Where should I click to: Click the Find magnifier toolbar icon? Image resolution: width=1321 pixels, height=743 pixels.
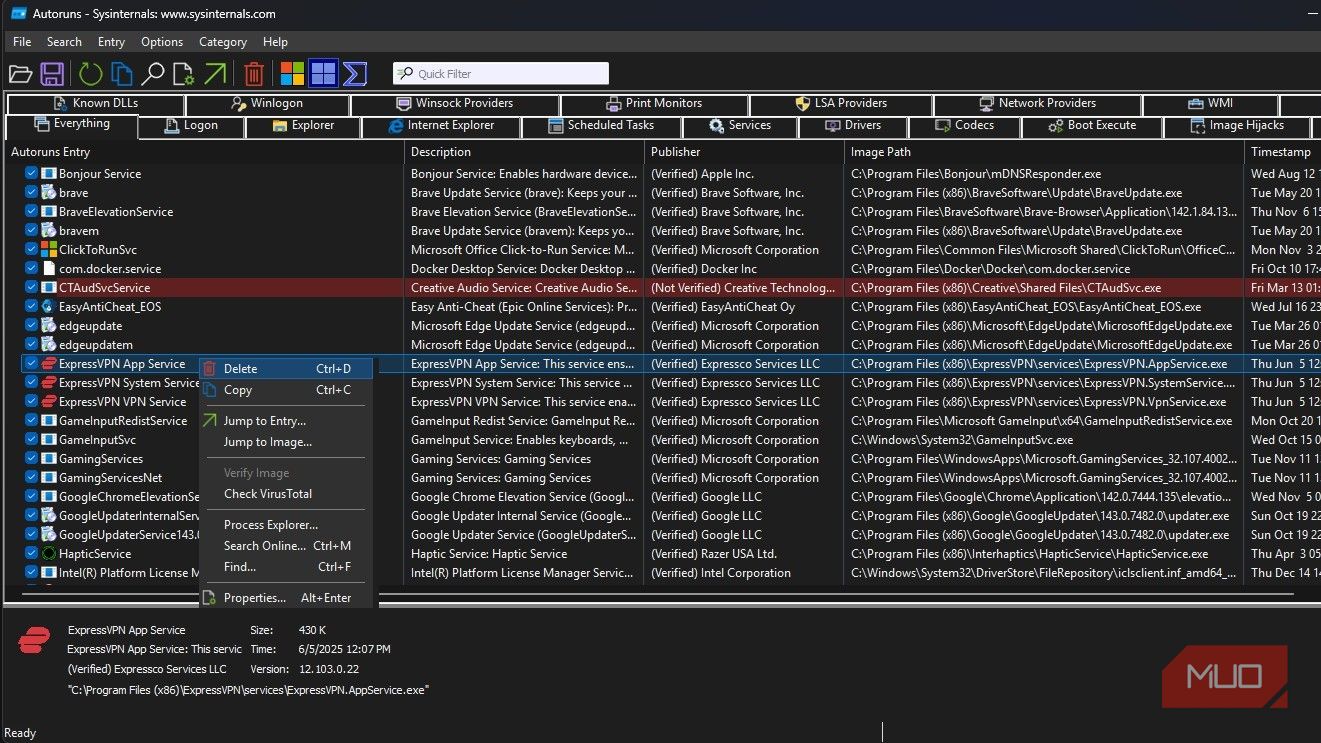(x=153, y=74)
